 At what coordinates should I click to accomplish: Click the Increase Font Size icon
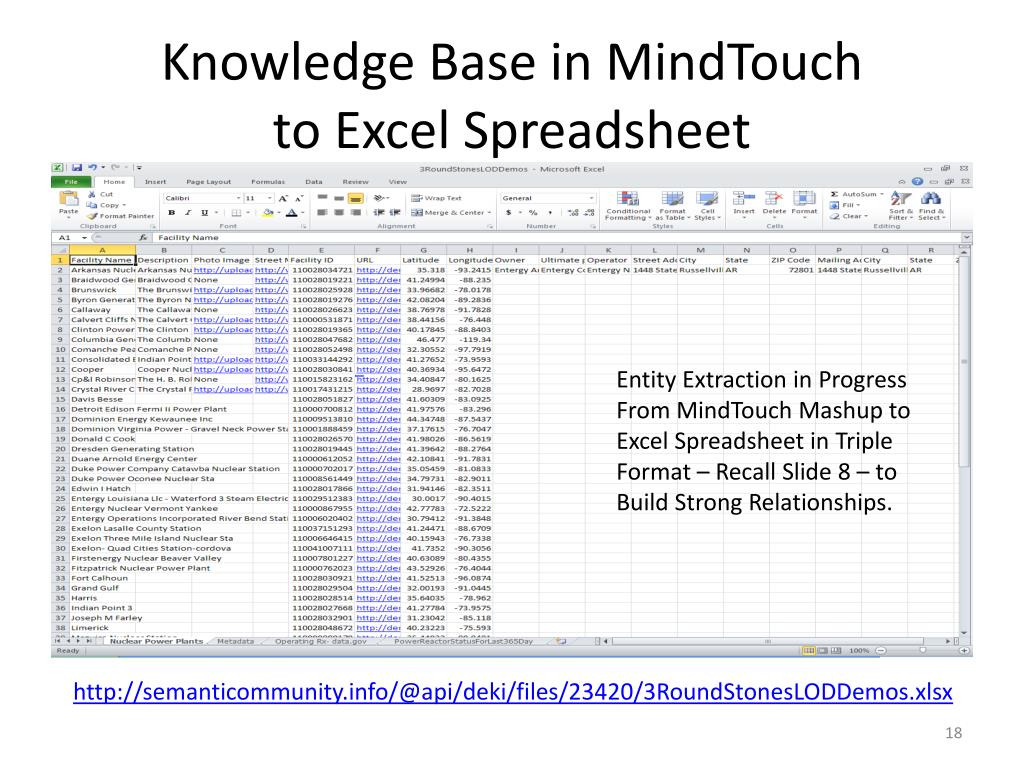pos(283,198)
